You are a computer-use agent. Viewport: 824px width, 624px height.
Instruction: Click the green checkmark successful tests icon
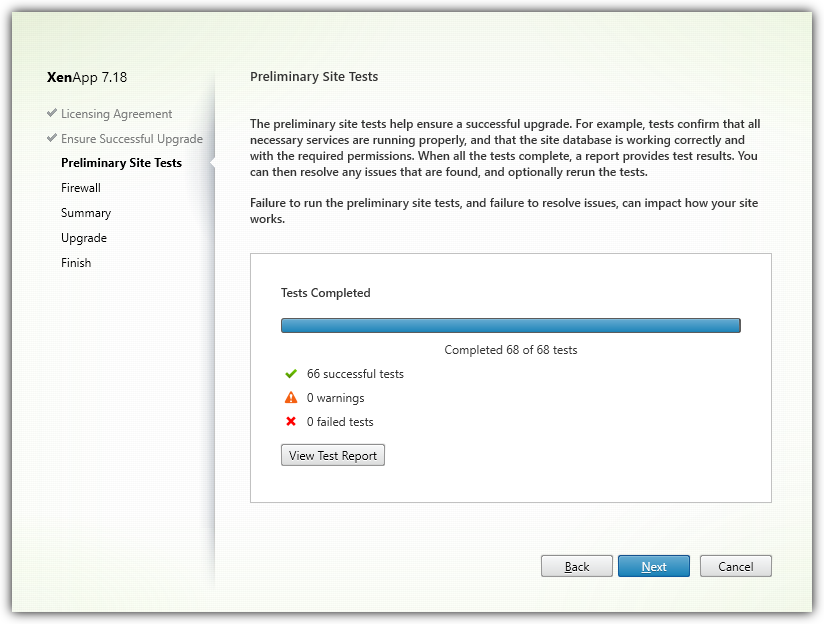pos(291,374)
